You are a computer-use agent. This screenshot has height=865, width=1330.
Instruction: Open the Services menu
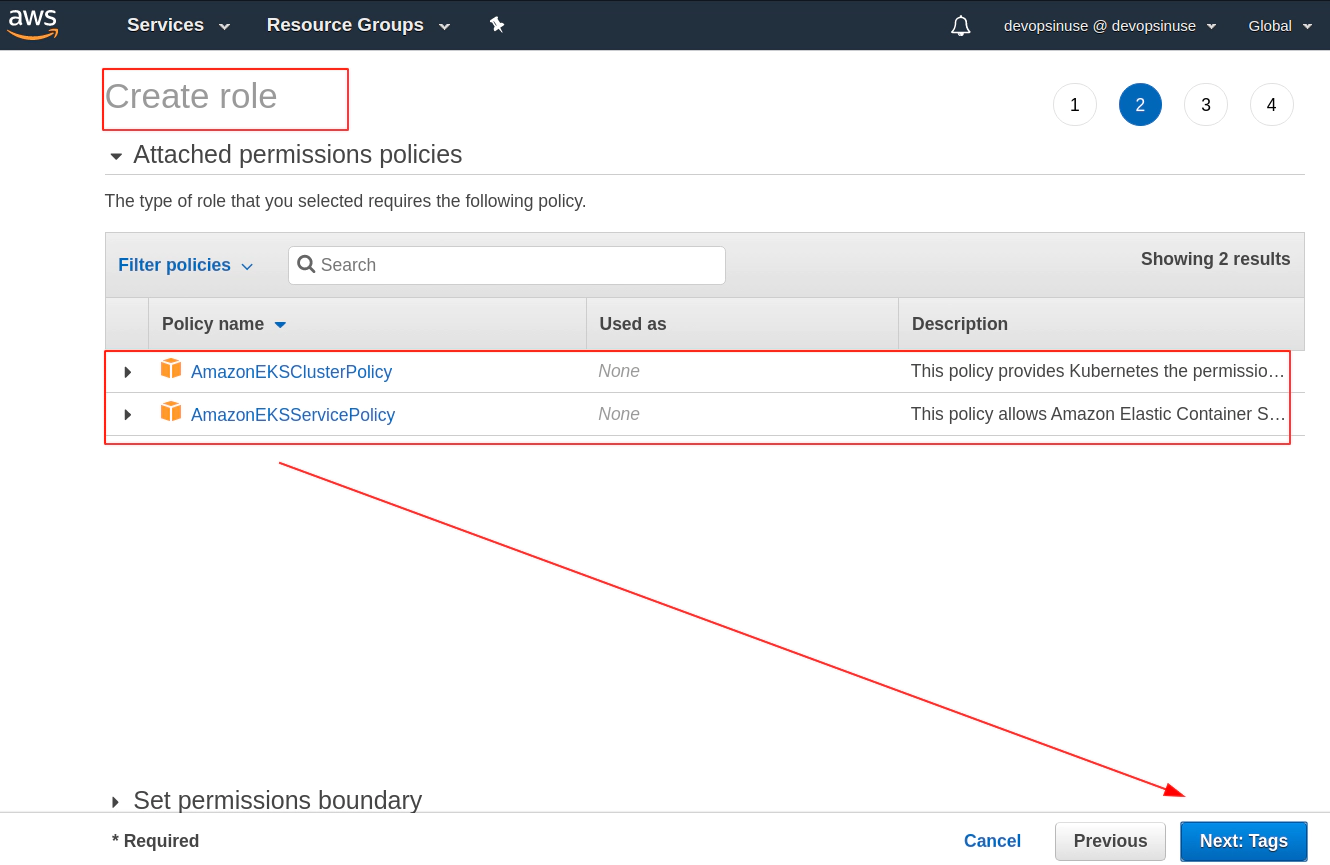(178, 25)
